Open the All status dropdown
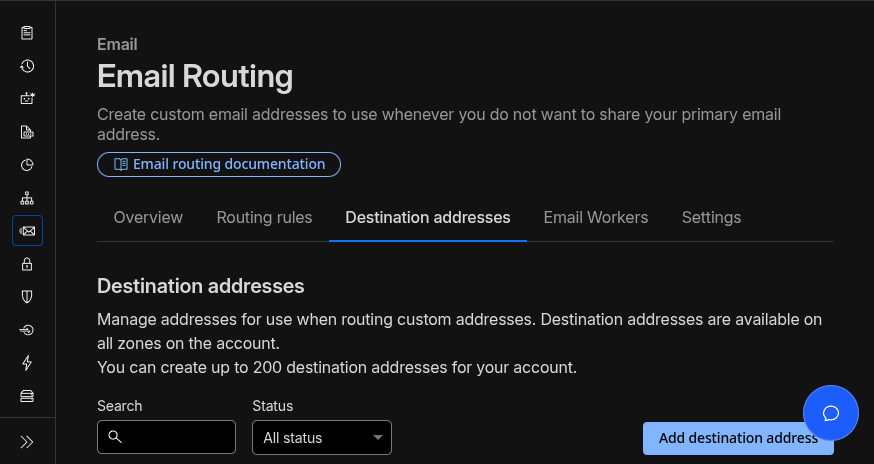874x464 pixels. coord(322,437)
